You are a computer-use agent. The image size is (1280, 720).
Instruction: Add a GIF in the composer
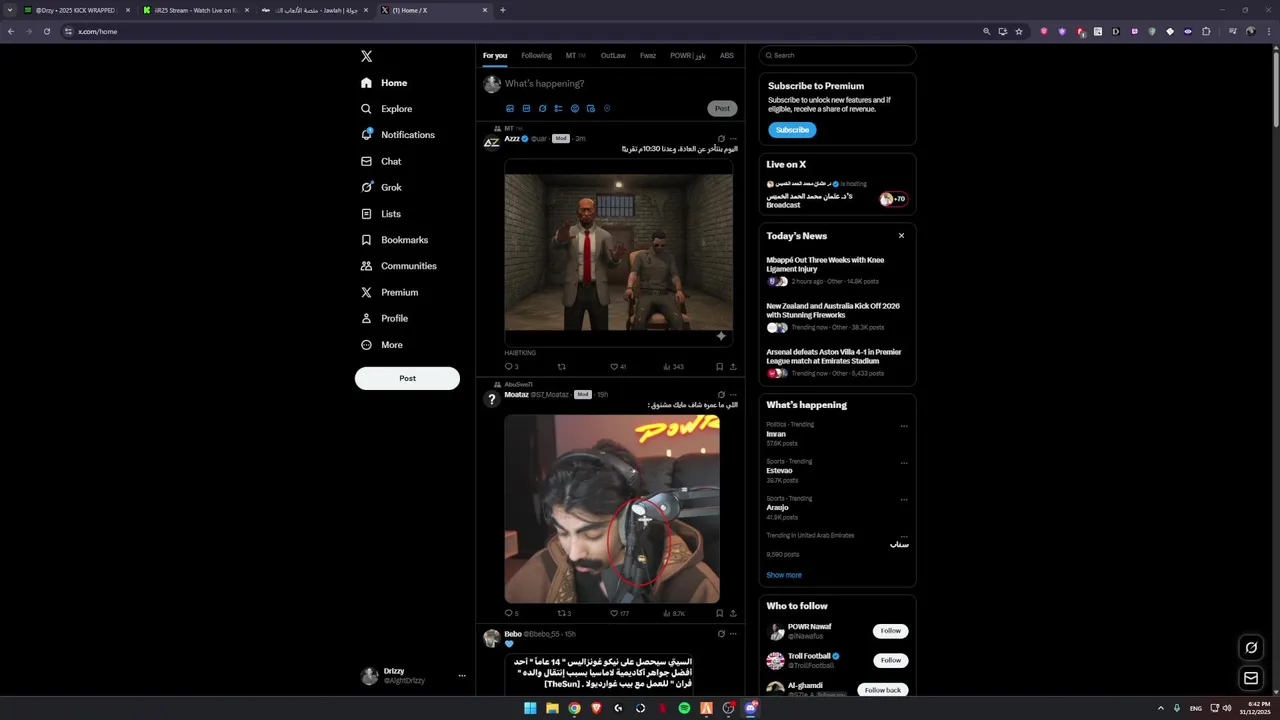coord(526,108)
